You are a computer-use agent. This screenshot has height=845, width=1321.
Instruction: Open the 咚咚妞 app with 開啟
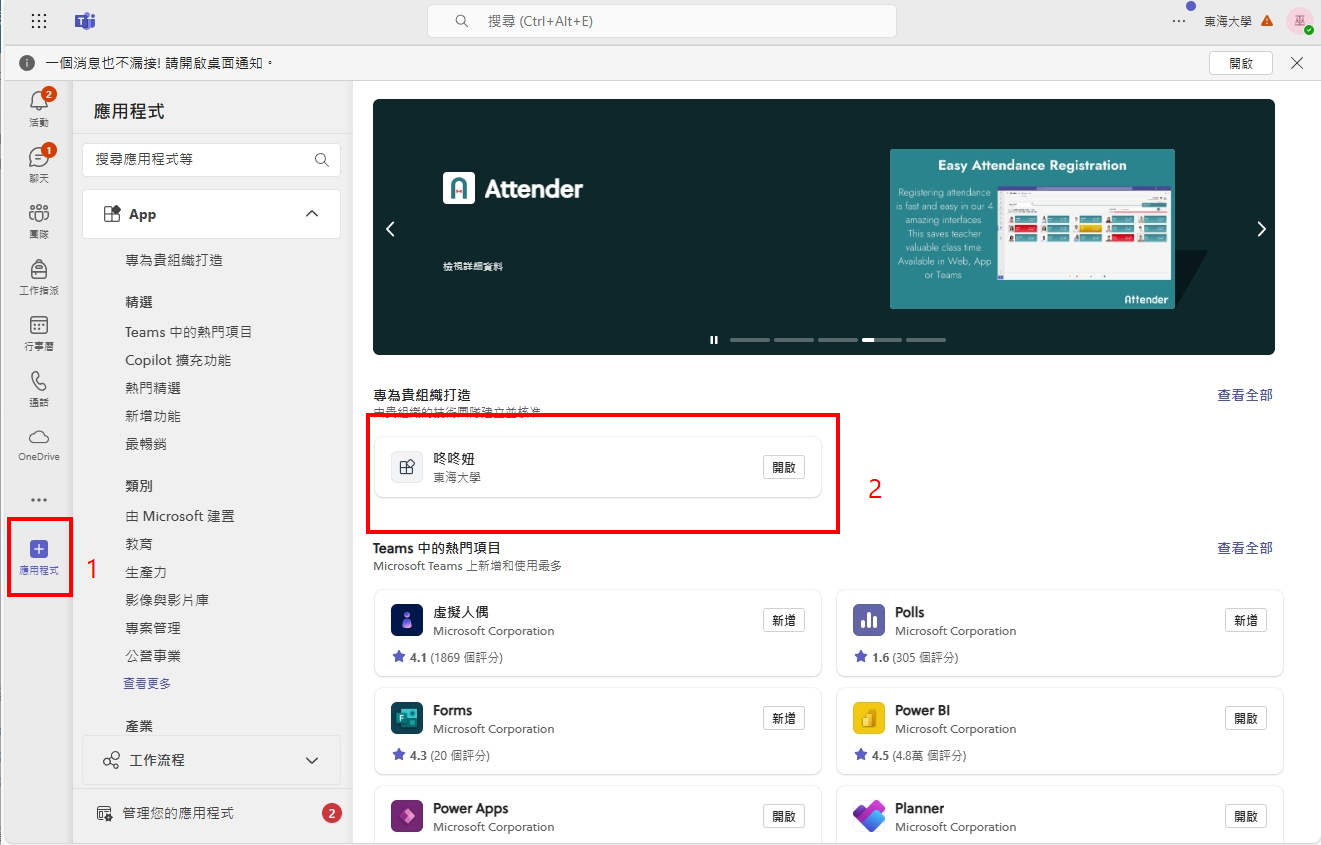784,467
